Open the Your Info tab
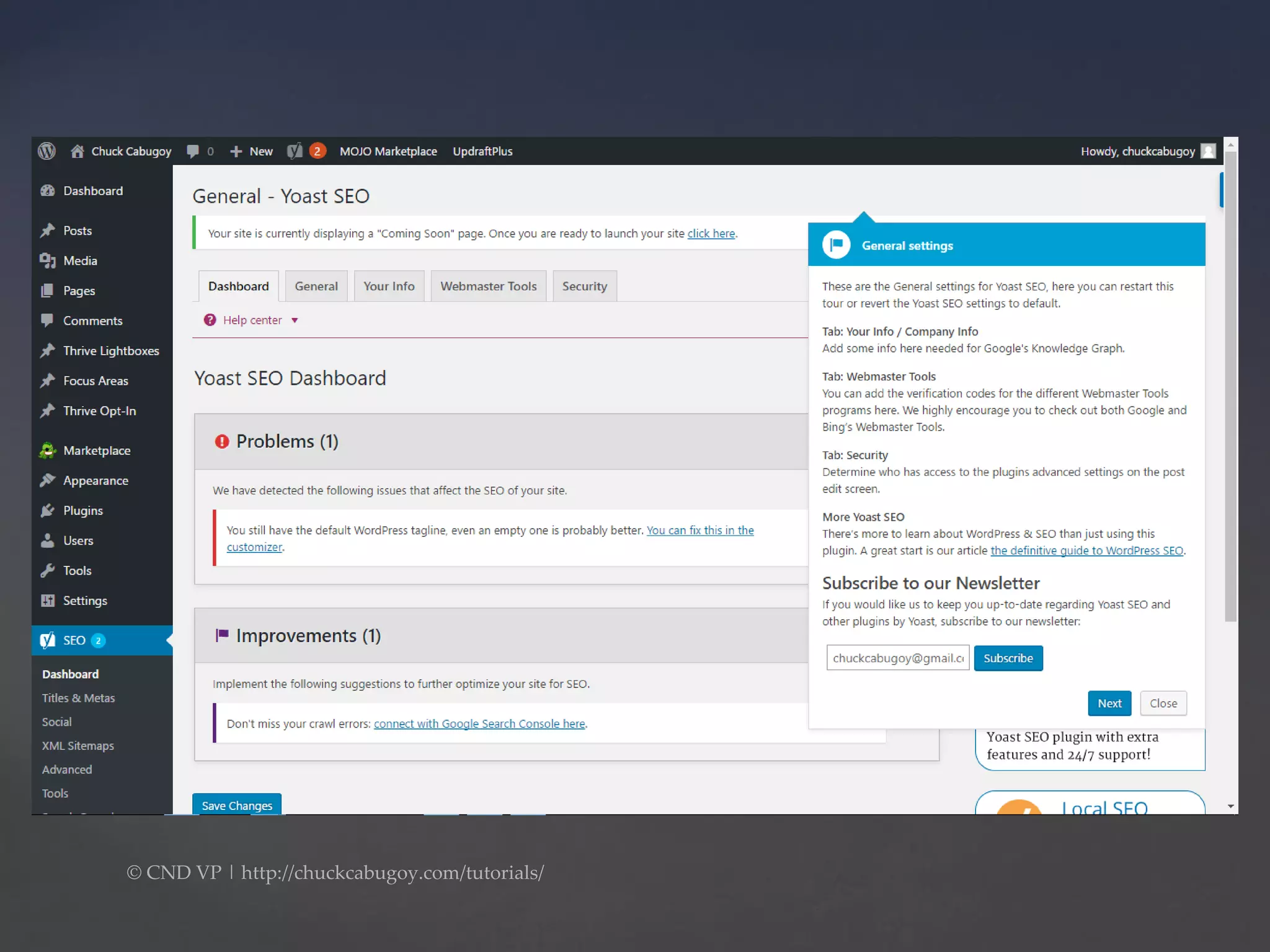The width and height of the screenshot is (1270, 952). click(x=389, y=286)
